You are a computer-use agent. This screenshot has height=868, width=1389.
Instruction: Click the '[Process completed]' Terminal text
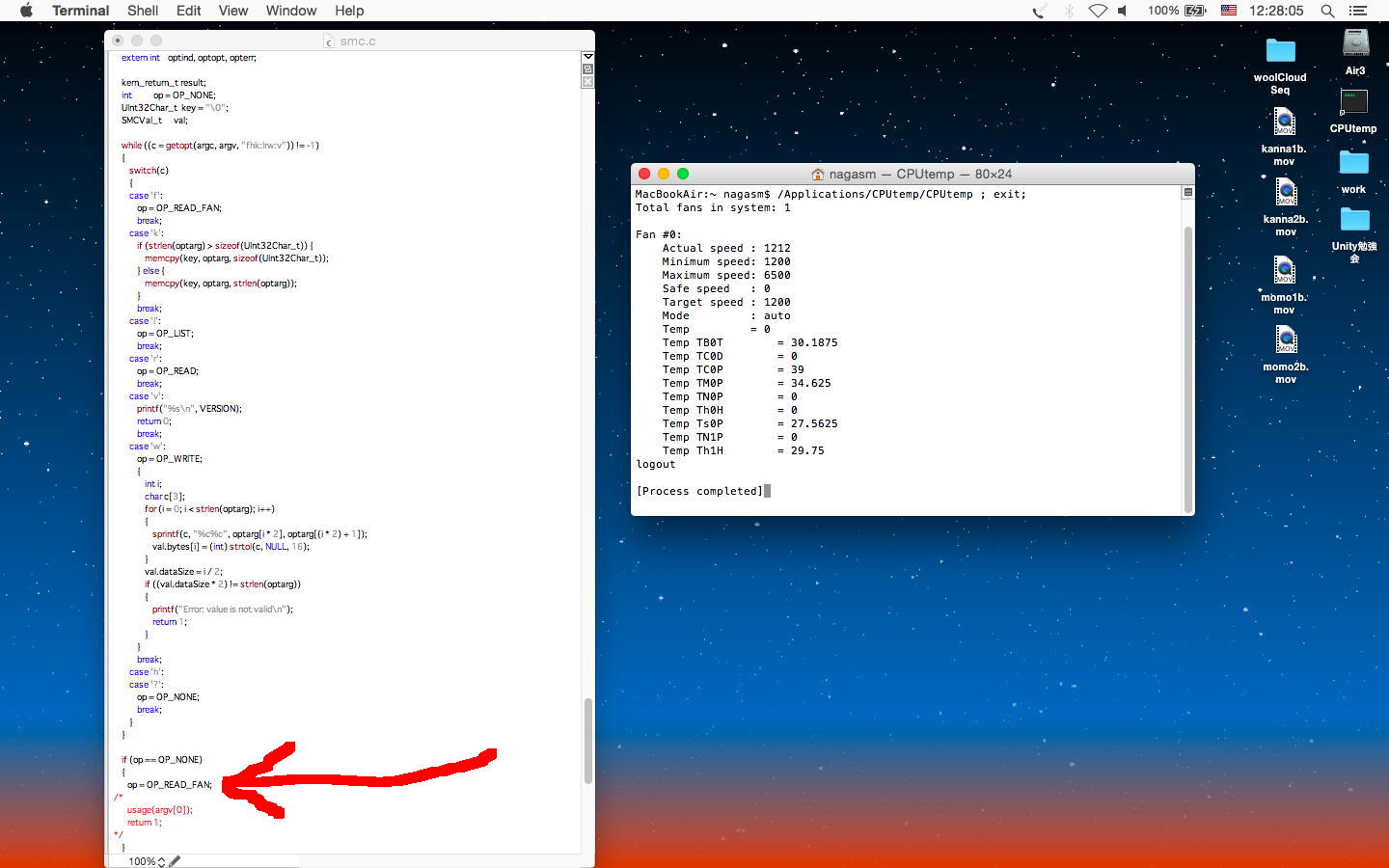(699, 491)
